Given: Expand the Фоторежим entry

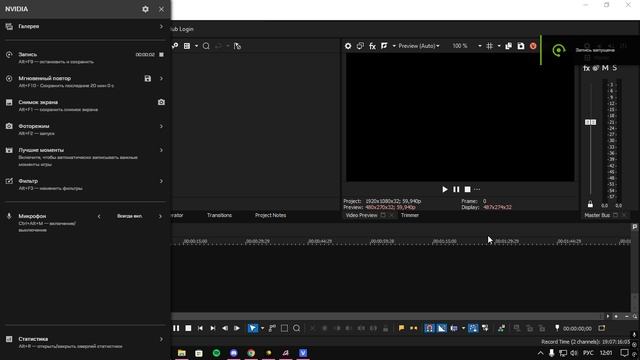Looking at the screenshot, I should pyautogui.click(x=161, y=127).
